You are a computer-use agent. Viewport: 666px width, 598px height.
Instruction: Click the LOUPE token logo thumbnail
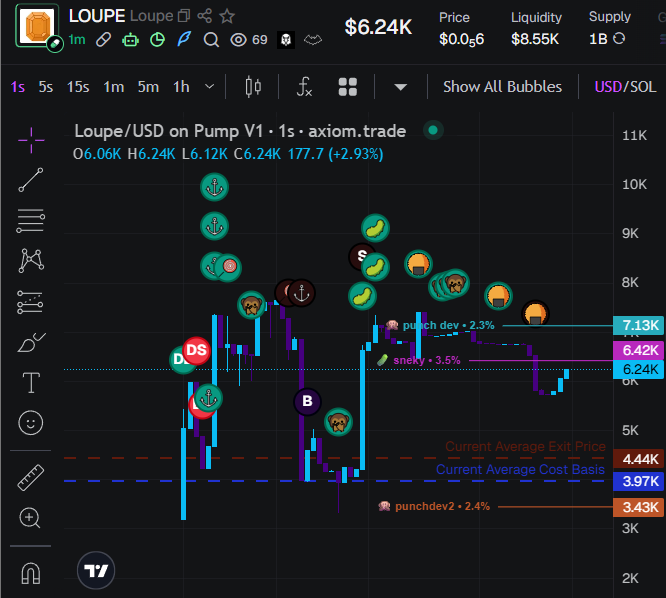[x=37, y=26]
